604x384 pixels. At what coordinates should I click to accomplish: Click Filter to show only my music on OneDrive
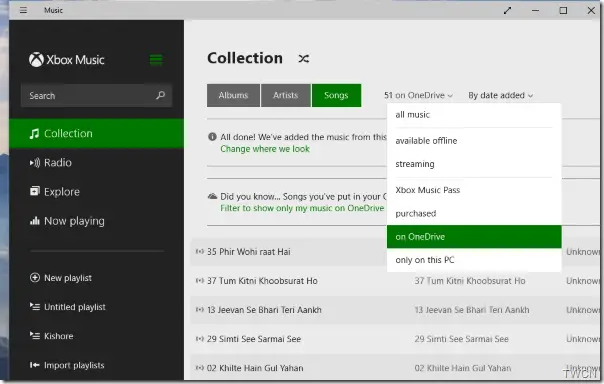coord(302,208)
